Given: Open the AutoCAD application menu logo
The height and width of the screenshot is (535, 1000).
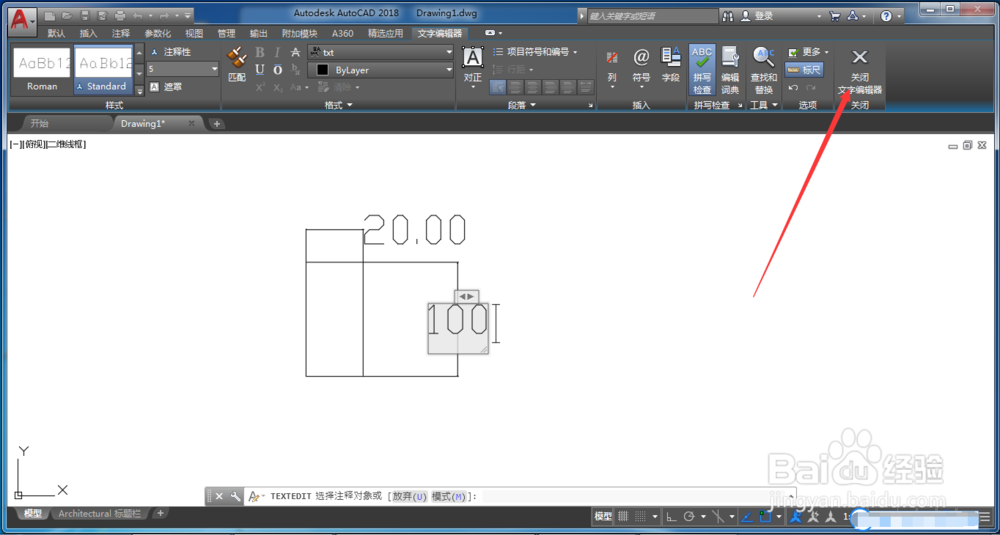Looking at the screenshot, I should [x=21, y=20].
